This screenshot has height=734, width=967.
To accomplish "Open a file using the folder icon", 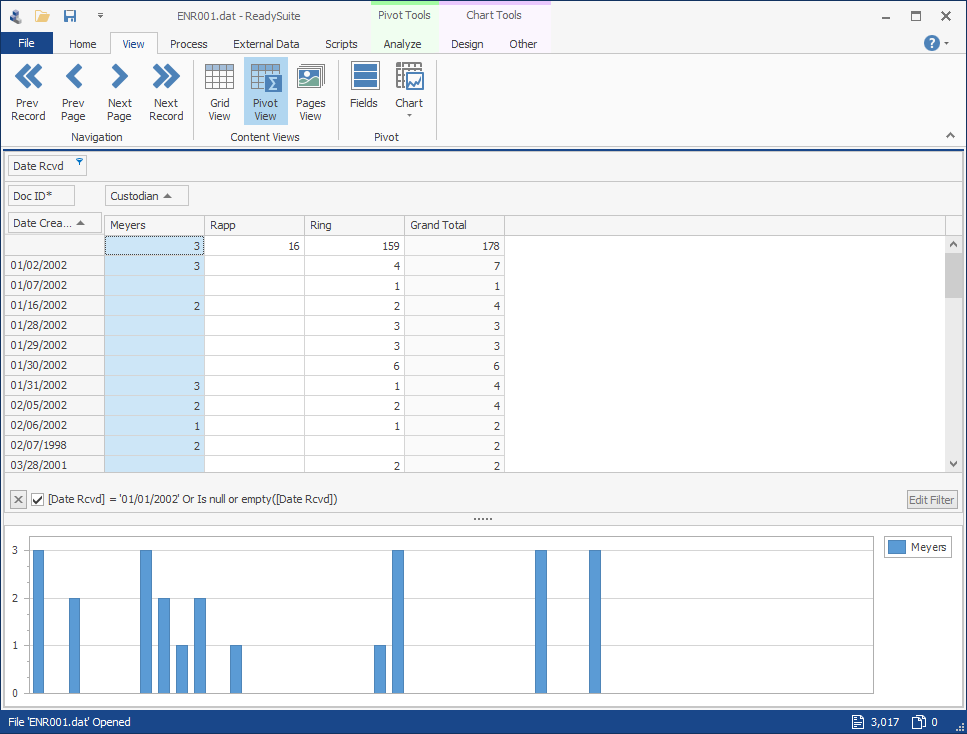I will coord(41,15).
